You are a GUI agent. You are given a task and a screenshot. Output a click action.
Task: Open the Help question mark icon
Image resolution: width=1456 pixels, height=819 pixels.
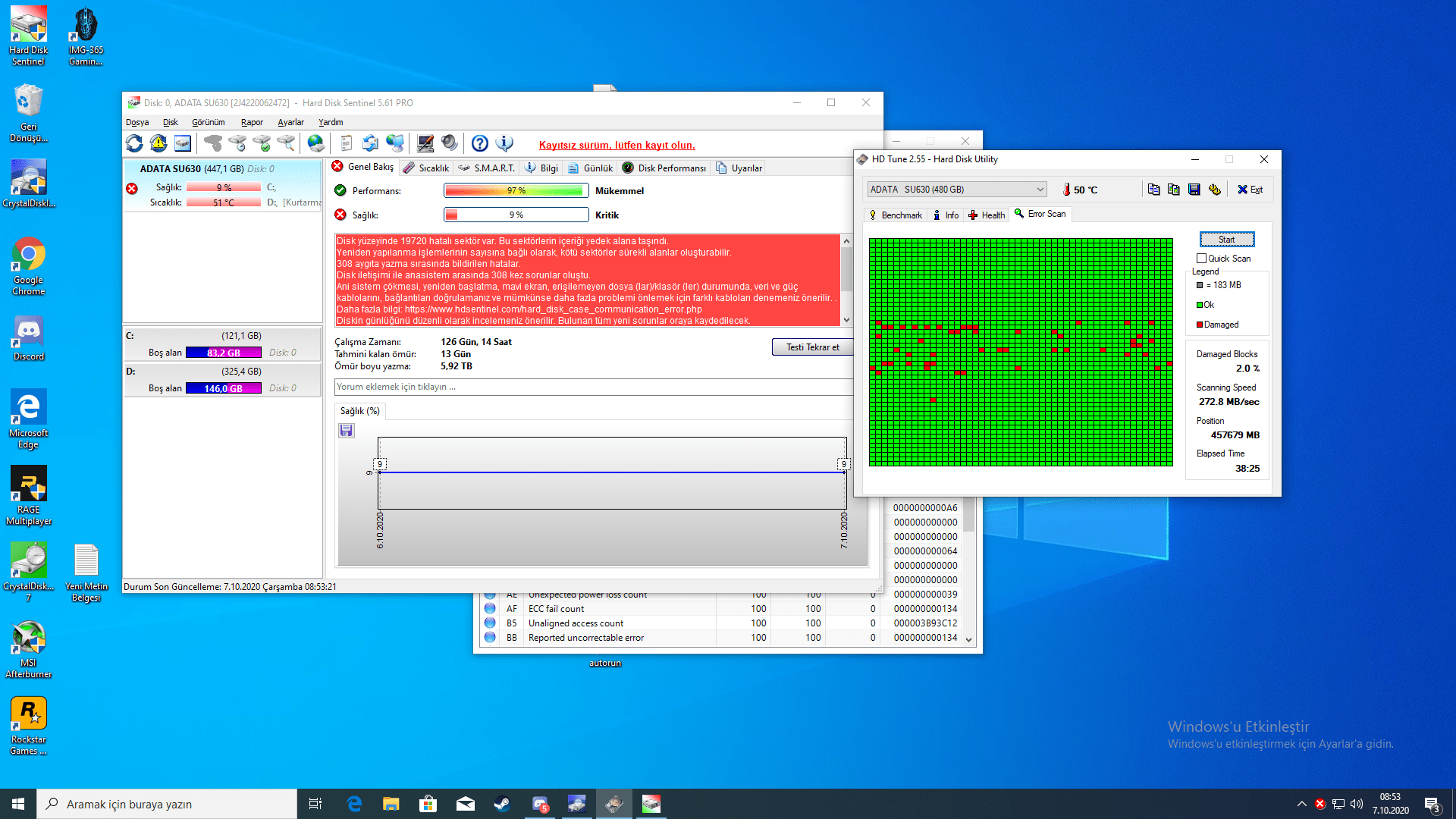pos(479,143)
